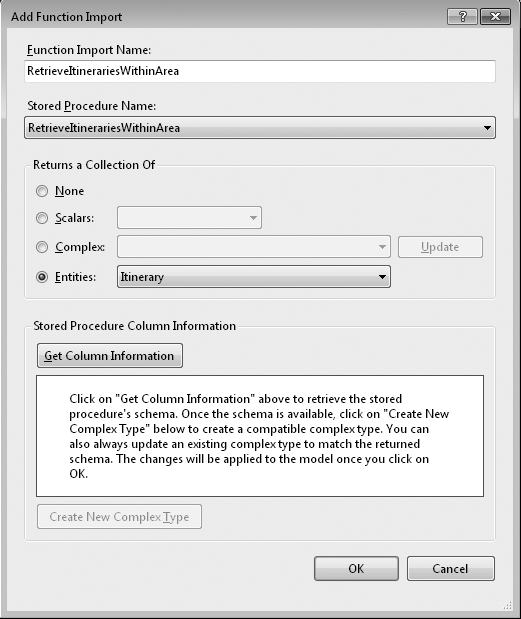This screenshot has width=521, height=619.
Task: Open the Scalars type dropdown
Action: [189, 218]
